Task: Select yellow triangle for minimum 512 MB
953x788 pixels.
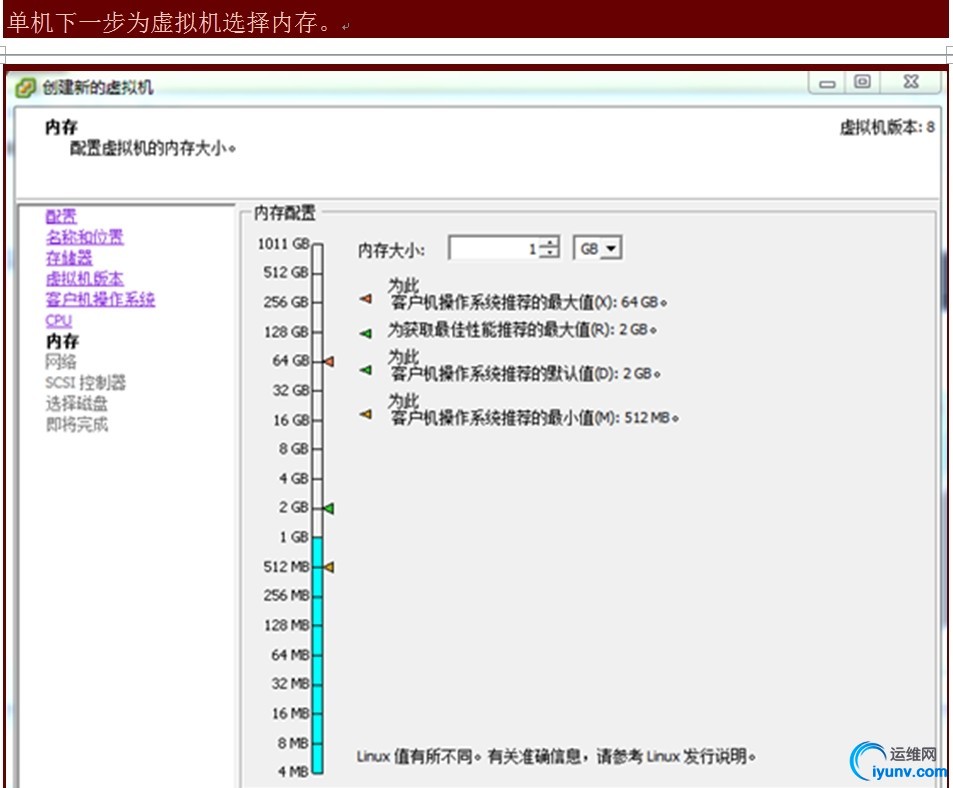Action: point(365,414)
